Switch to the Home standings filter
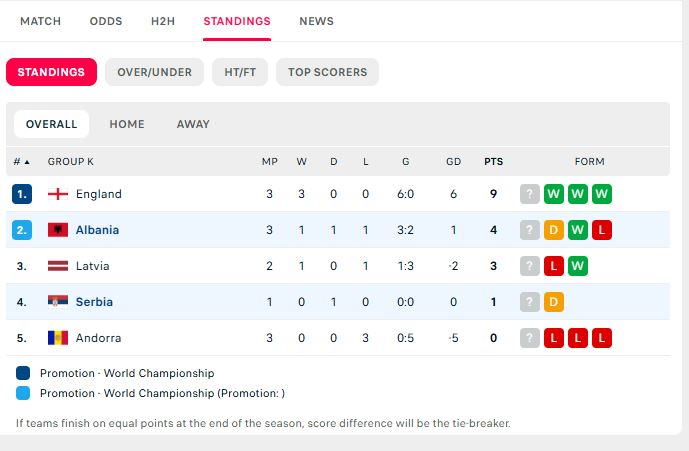Screen dimensions: 689x451 [127, 124]
